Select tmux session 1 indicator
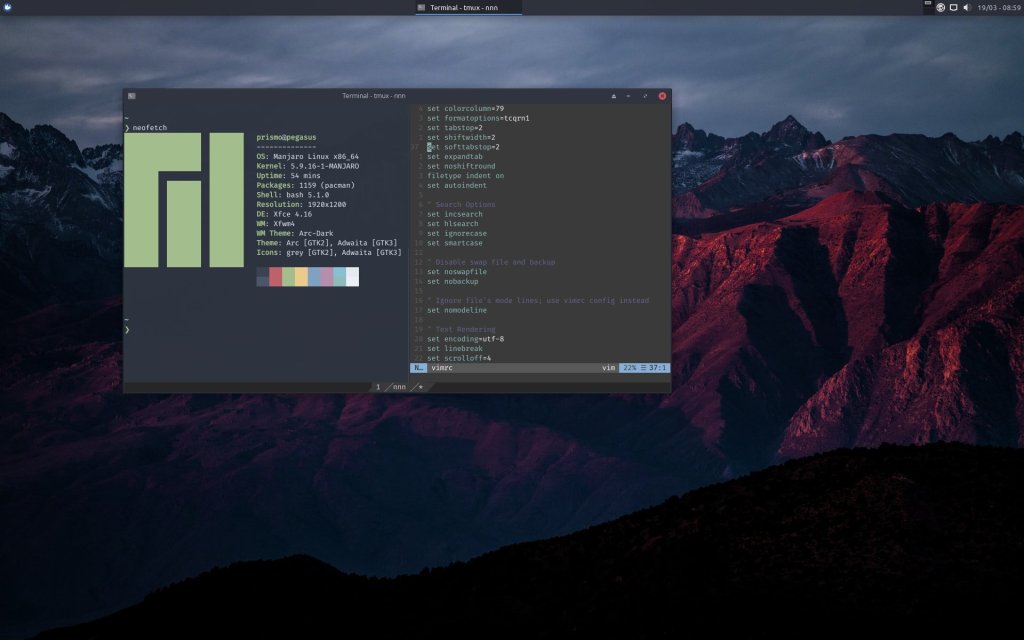The width and height of the screenshot is (1024, 640). coord(379,386)
